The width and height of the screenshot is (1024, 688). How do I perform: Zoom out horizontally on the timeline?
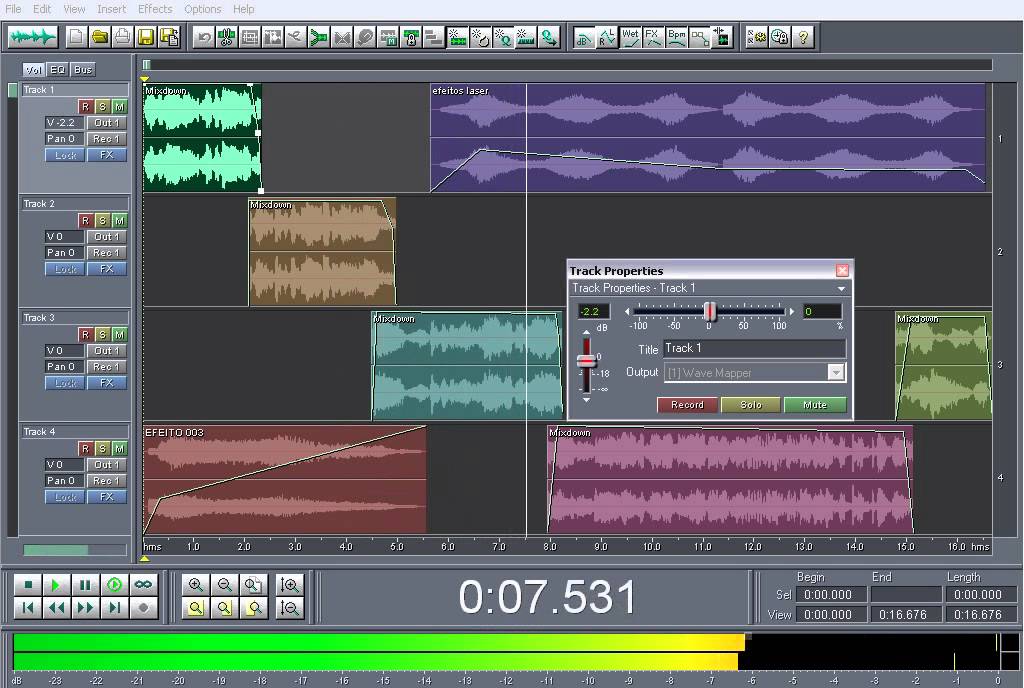pos(224,585)
